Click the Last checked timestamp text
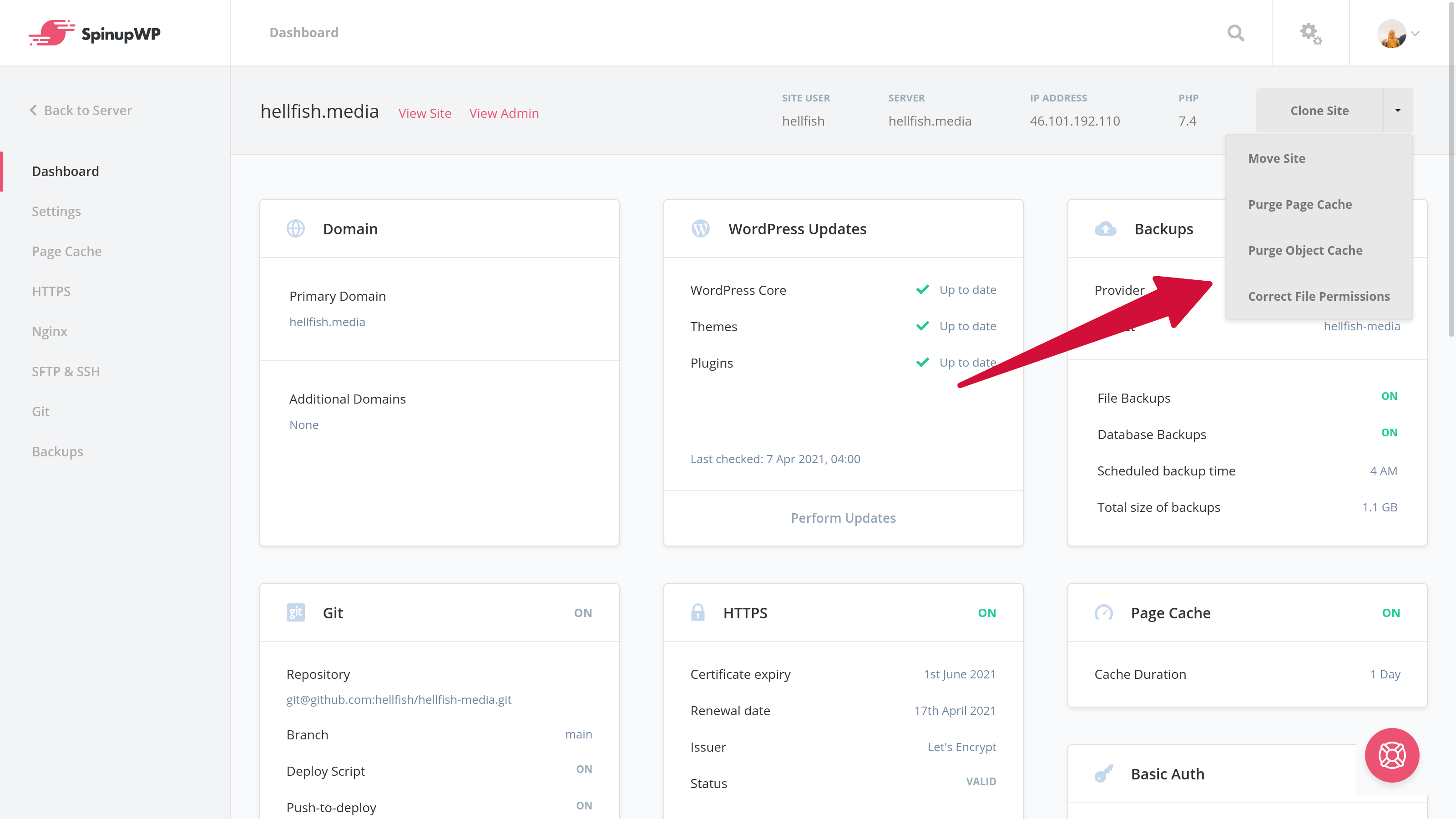The image size is (1456, 819). (775, 459)
